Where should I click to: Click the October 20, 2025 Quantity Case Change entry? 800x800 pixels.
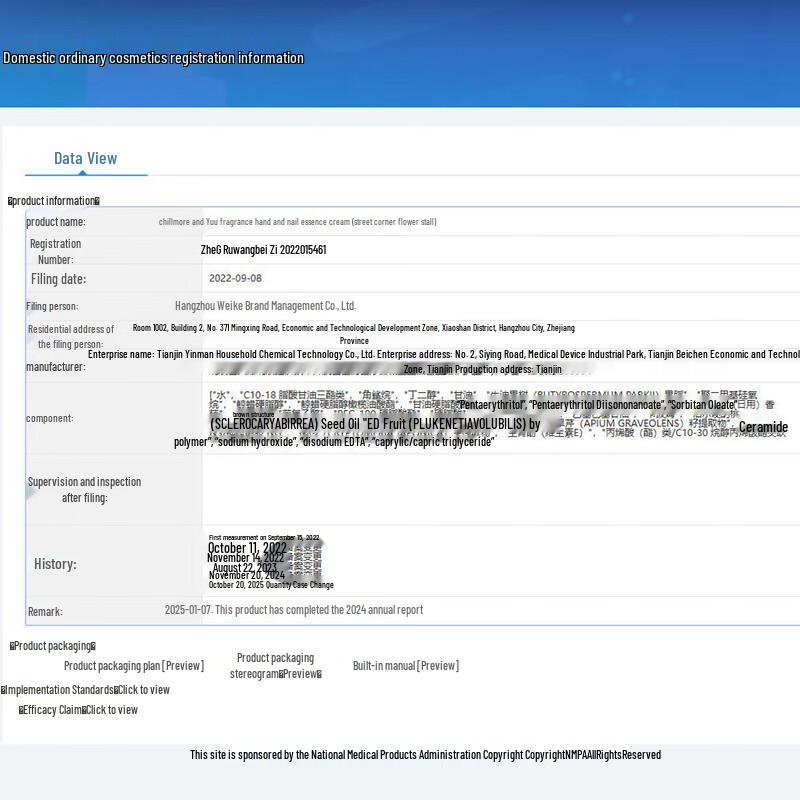point(271,585)
